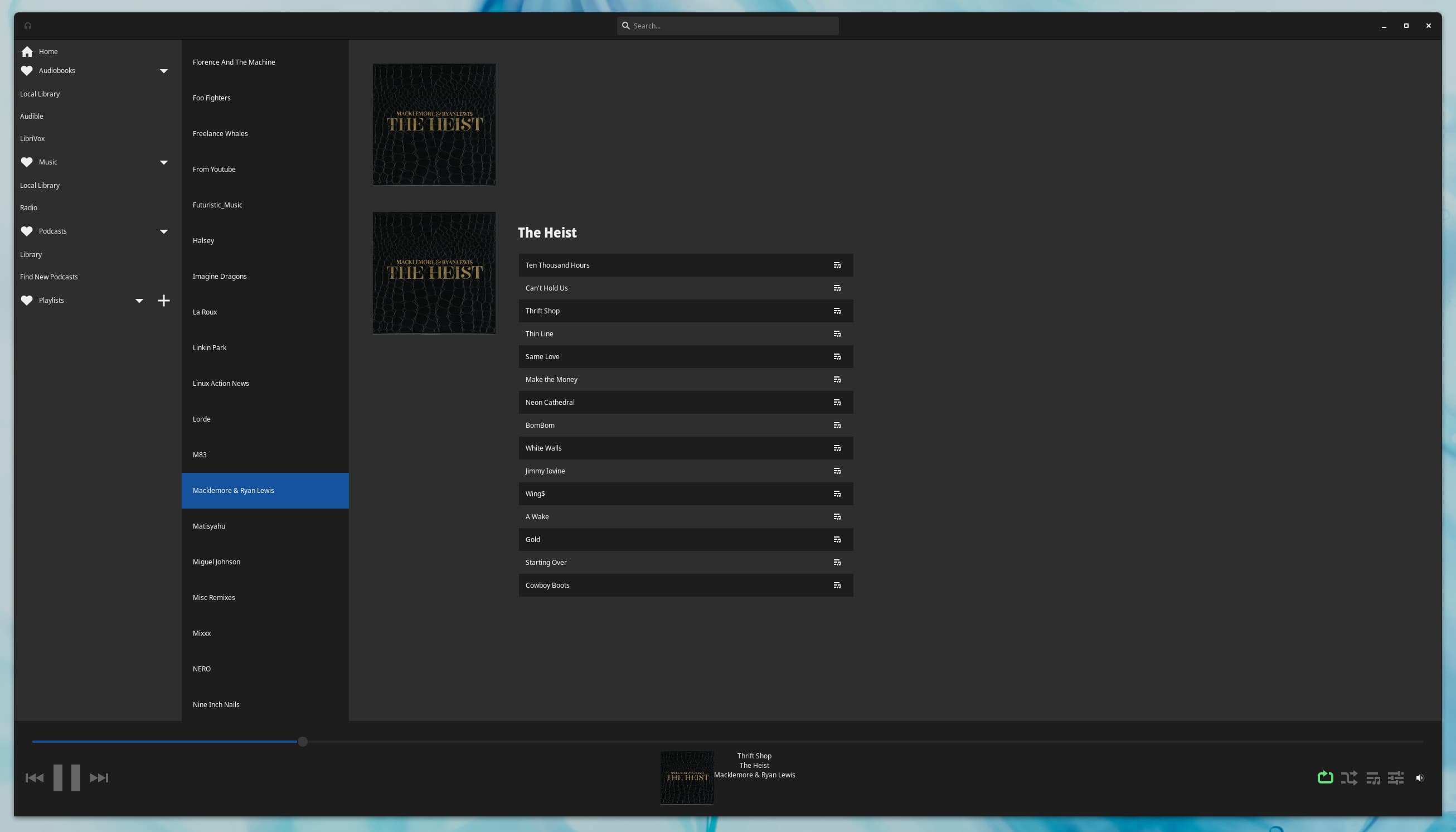Image resolution: width=1456 pixels, height=832 pixels.
Task: Toggle the green repeat button
Action: pyautogui.click(x=1324, y=778)
